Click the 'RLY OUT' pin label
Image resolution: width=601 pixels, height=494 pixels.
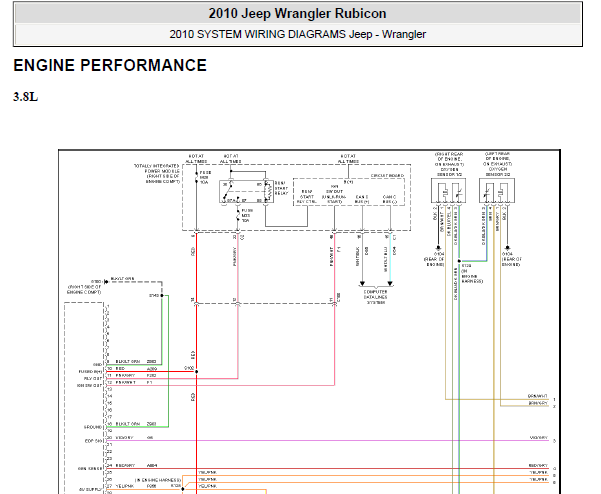point(93,379)
